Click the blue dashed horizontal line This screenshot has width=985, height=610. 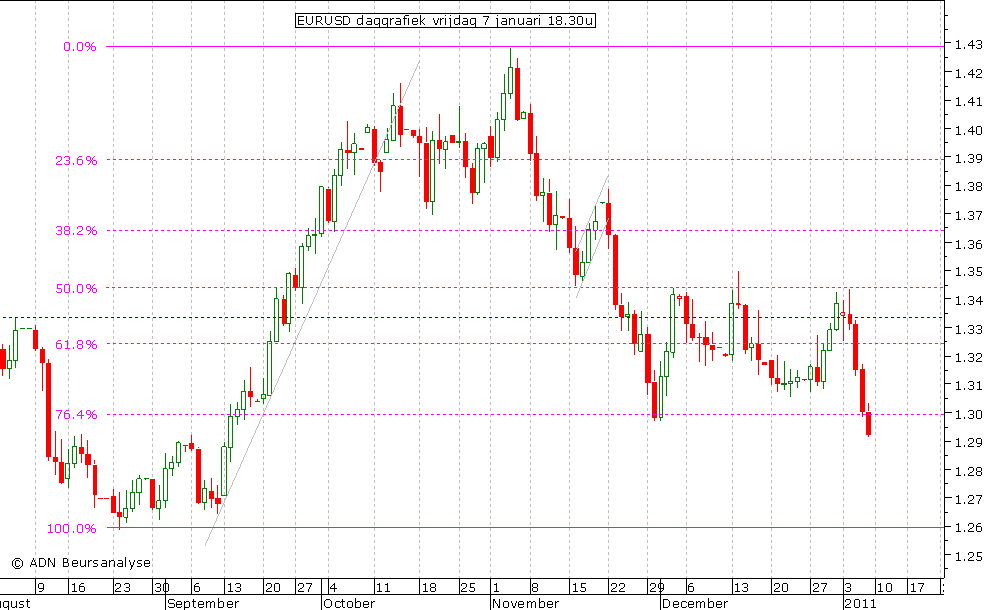[471, 318]
